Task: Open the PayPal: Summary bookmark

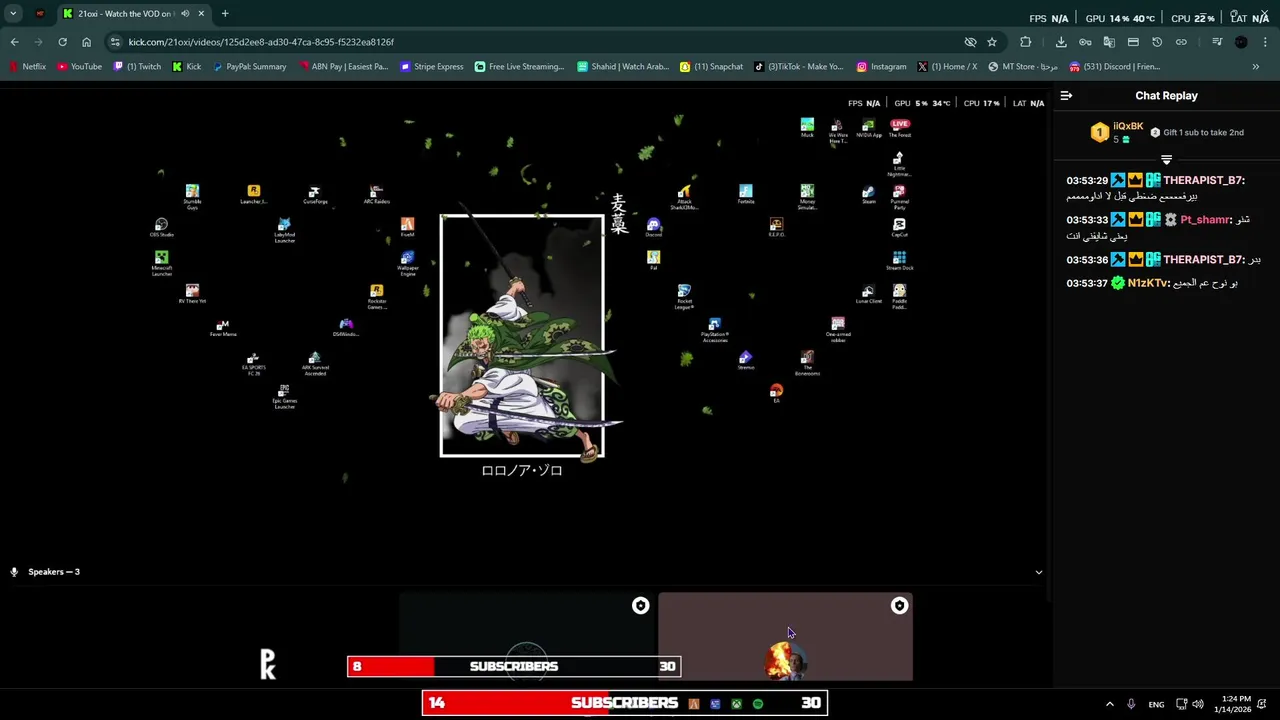Action: (x=249, y=67)
